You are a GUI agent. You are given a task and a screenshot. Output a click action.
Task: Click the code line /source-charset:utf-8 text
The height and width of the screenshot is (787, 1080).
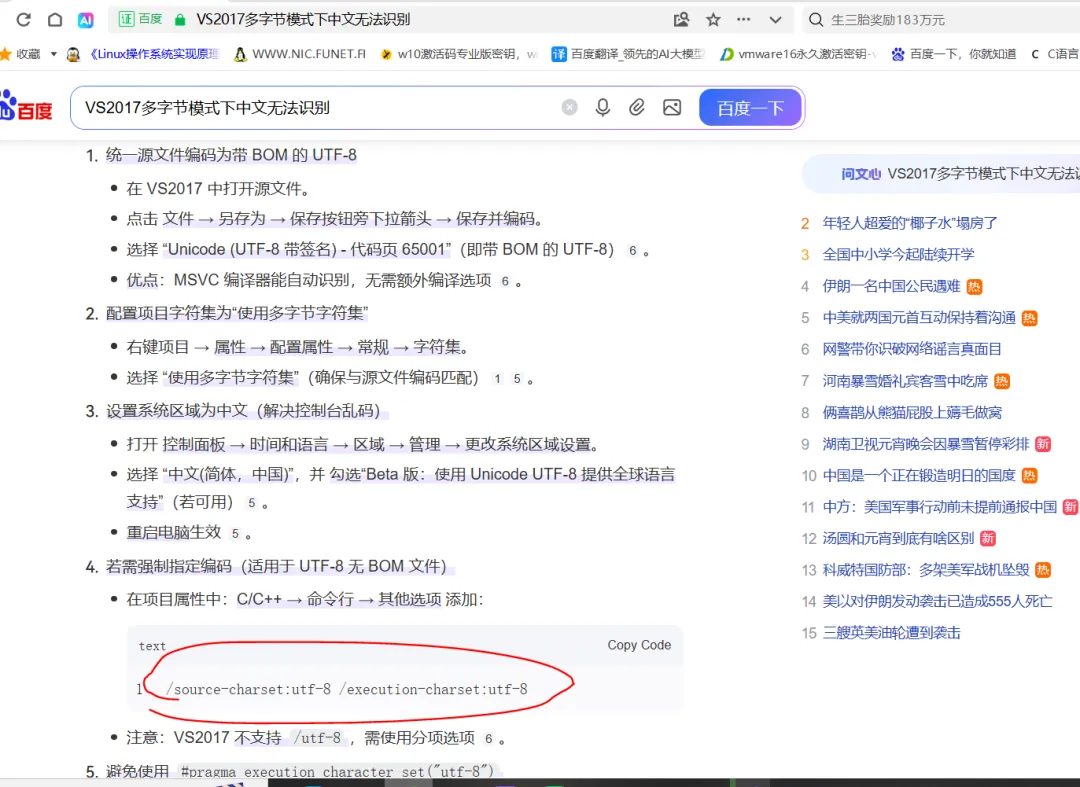[x=346, y=689]
